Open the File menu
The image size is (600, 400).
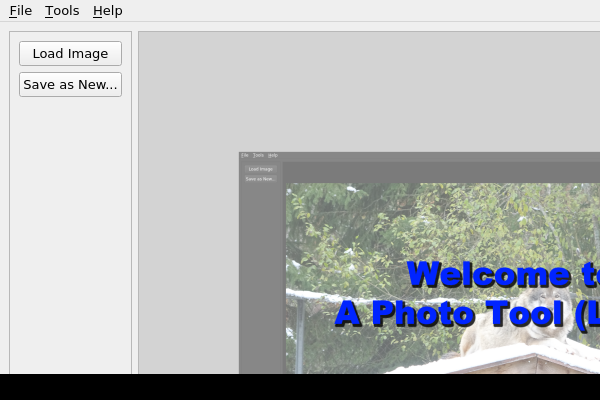[x=21, y=11]
